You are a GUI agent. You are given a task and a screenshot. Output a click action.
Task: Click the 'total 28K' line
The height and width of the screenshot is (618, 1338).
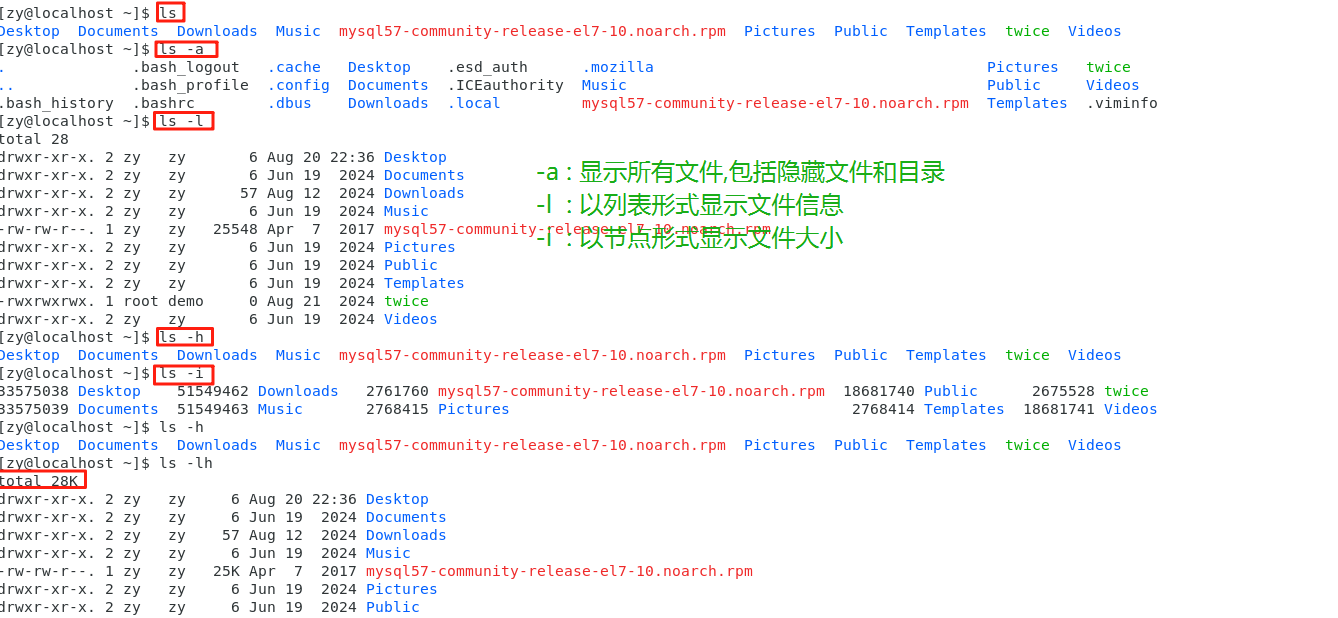(x=39, y=481)
